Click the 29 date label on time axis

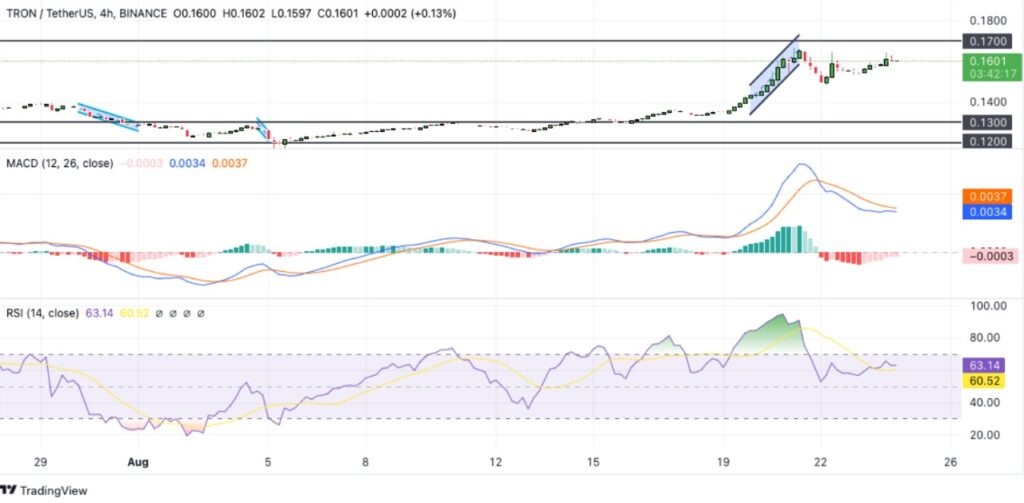[x=40, y=462]
